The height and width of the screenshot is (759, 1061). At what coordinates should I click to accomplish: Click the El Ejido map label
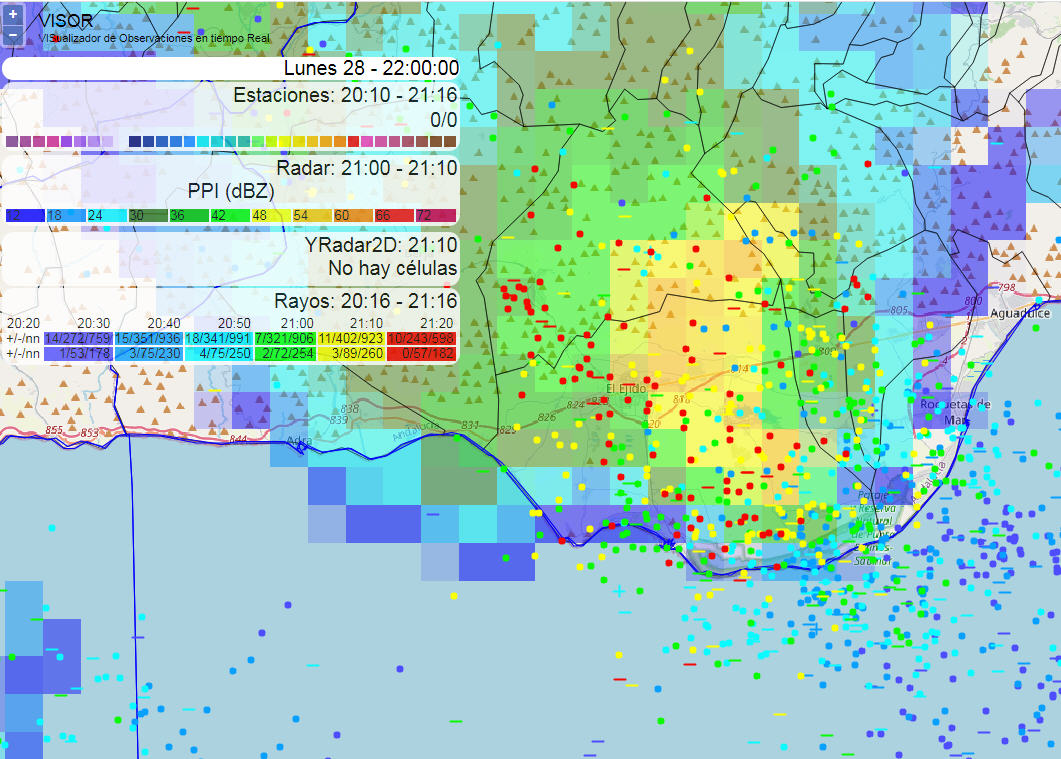[x=628, y=388]
